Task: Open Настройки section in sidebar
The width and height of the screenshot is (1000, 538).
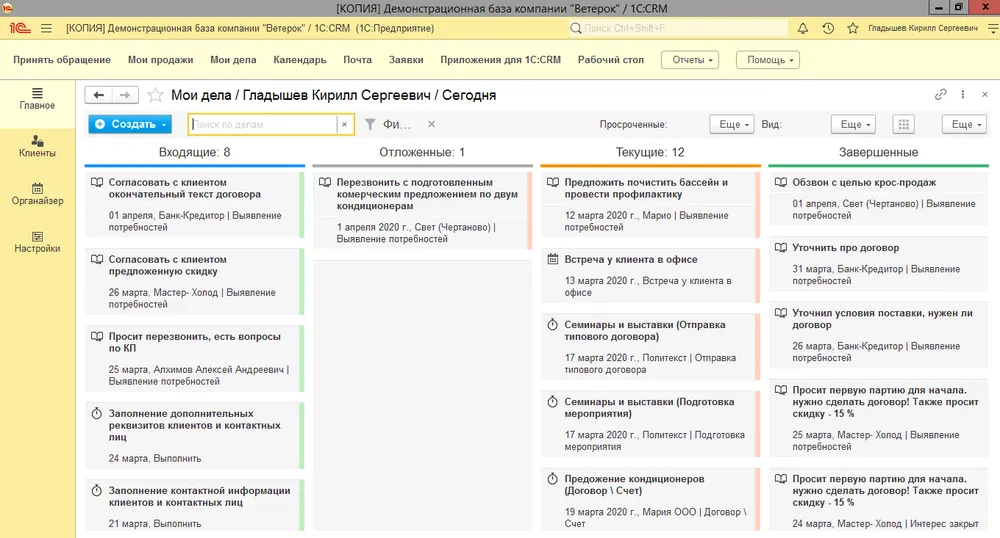Action: pos(37,242)
